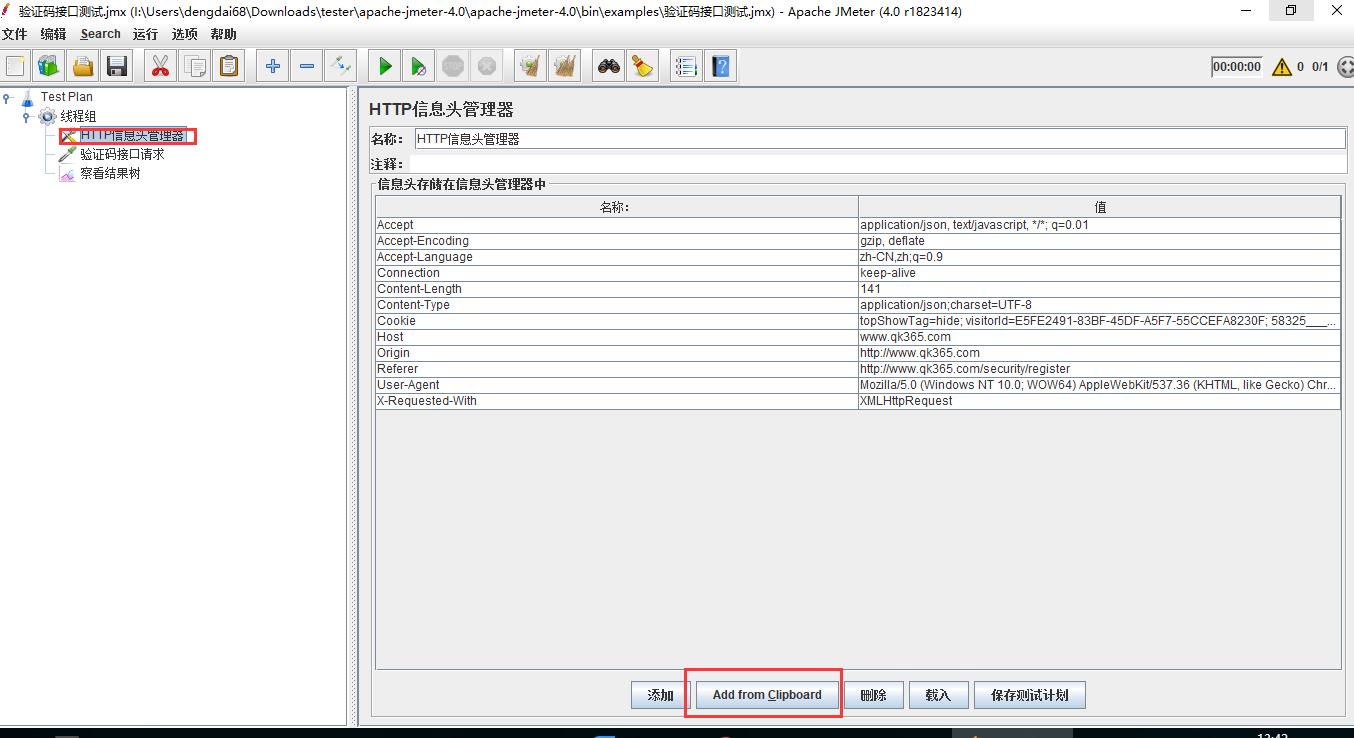
Task: Collapse the 线程组 tree node toggle
Action: click(27, 116)
